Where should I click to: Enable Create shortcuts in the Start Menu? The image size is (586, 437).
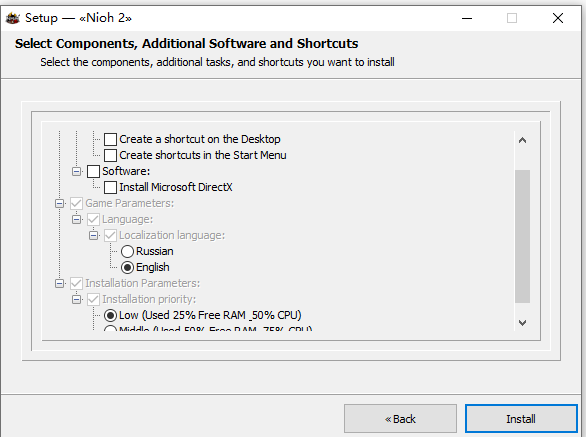coord(110,156)
